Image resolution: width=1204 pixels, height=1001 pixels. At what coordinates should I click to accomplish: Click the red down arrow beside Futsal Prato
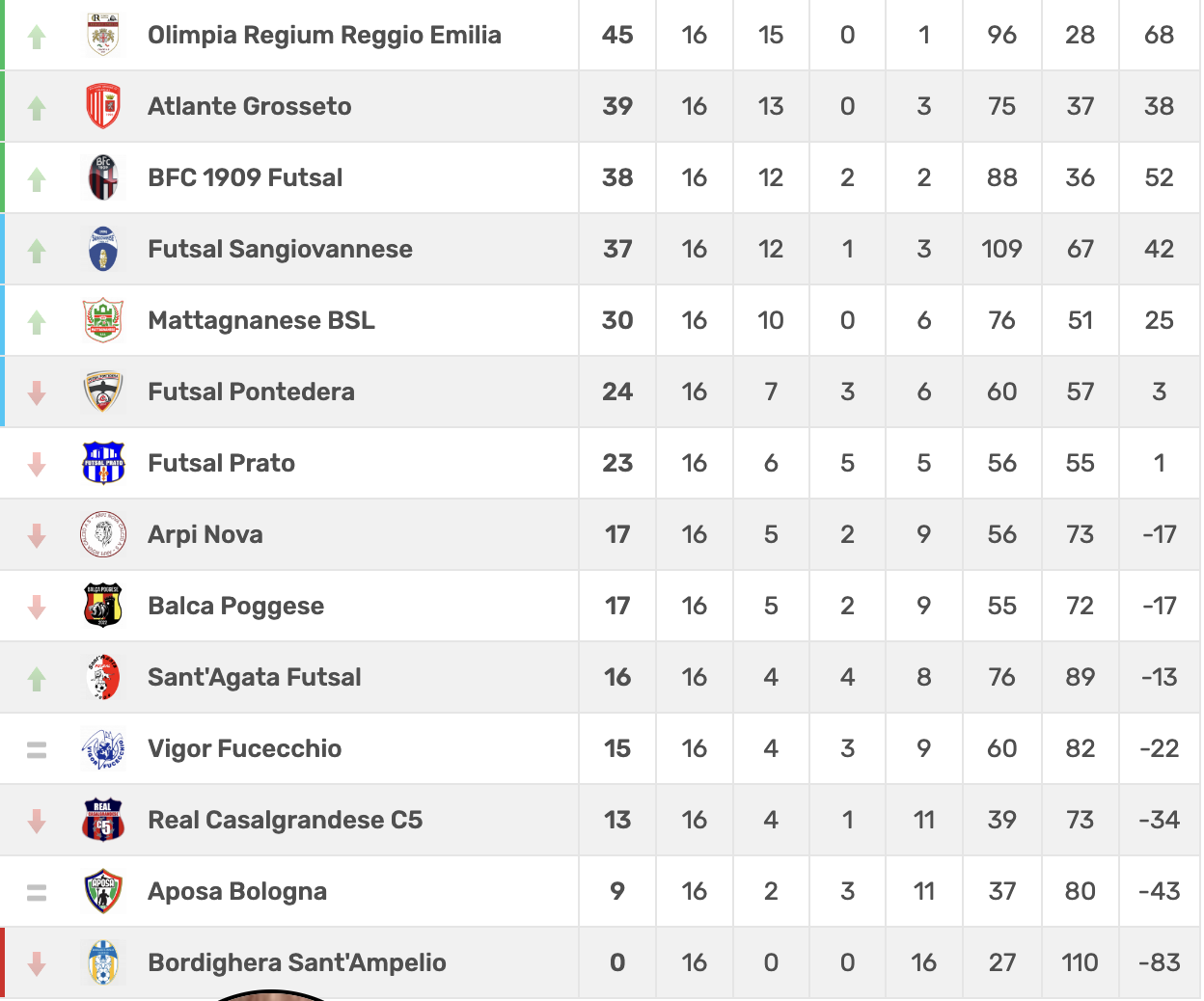[37, 465]
